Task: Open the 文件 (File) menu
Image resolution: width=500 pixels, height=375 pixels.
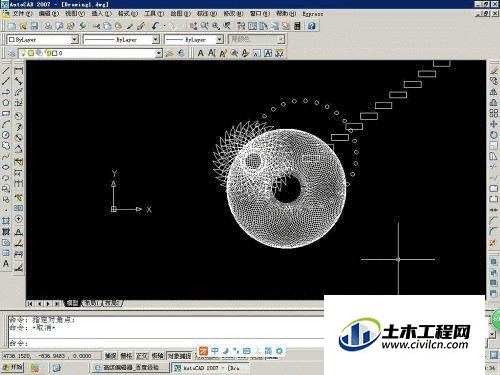Action: [x=22, y=14]
